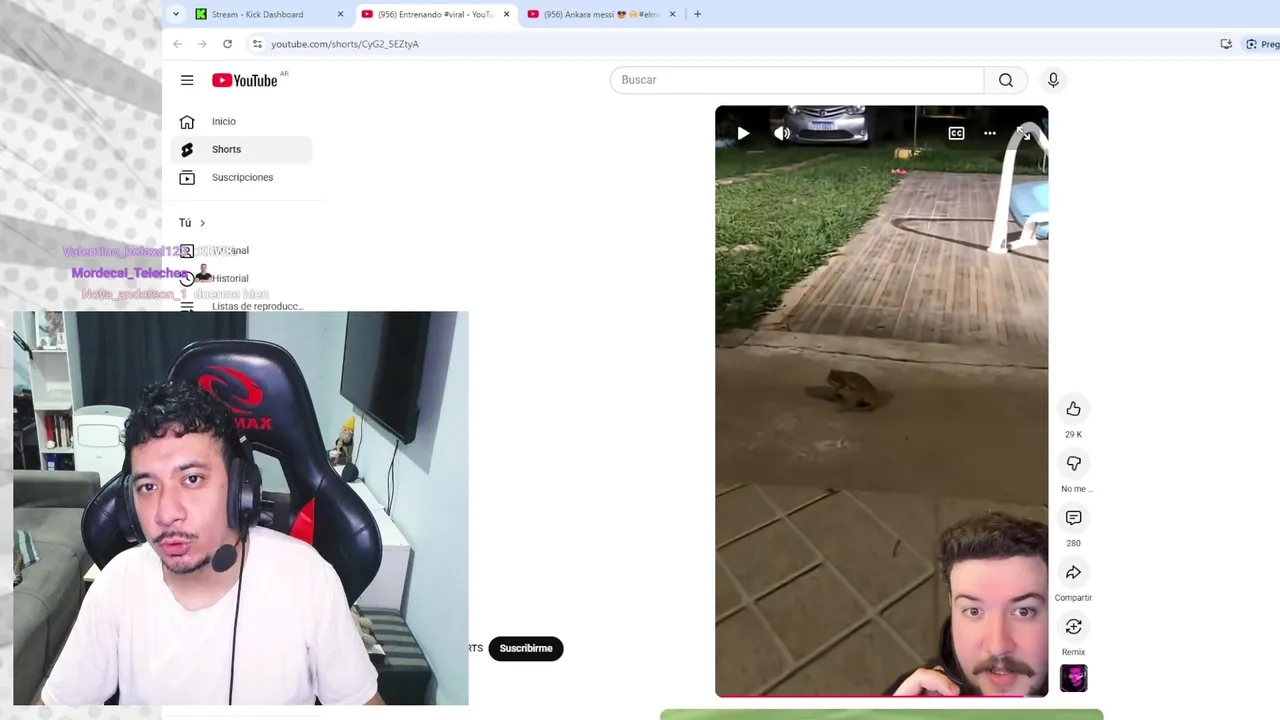Screen dimensions: 1280x720
Task: View site information icon in address bar
Action: 257,44
